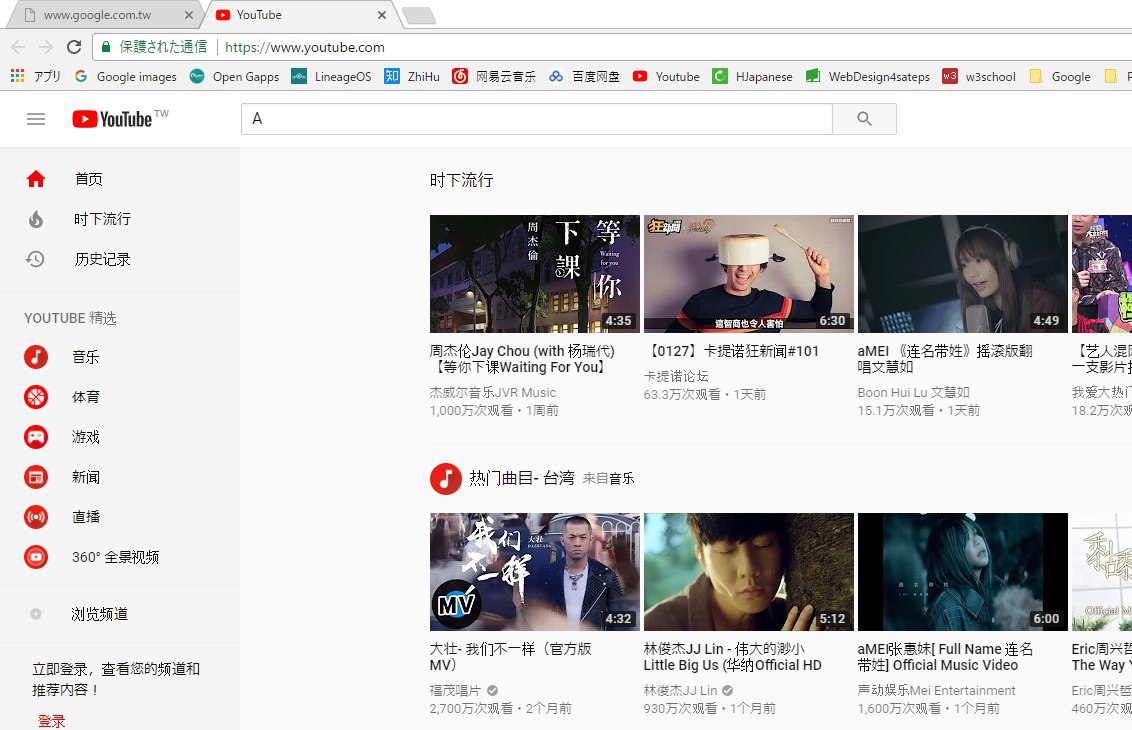Click the news icon for 新闻
The height and width of the screenshot is (730, 1132).
tap(36, 477)
